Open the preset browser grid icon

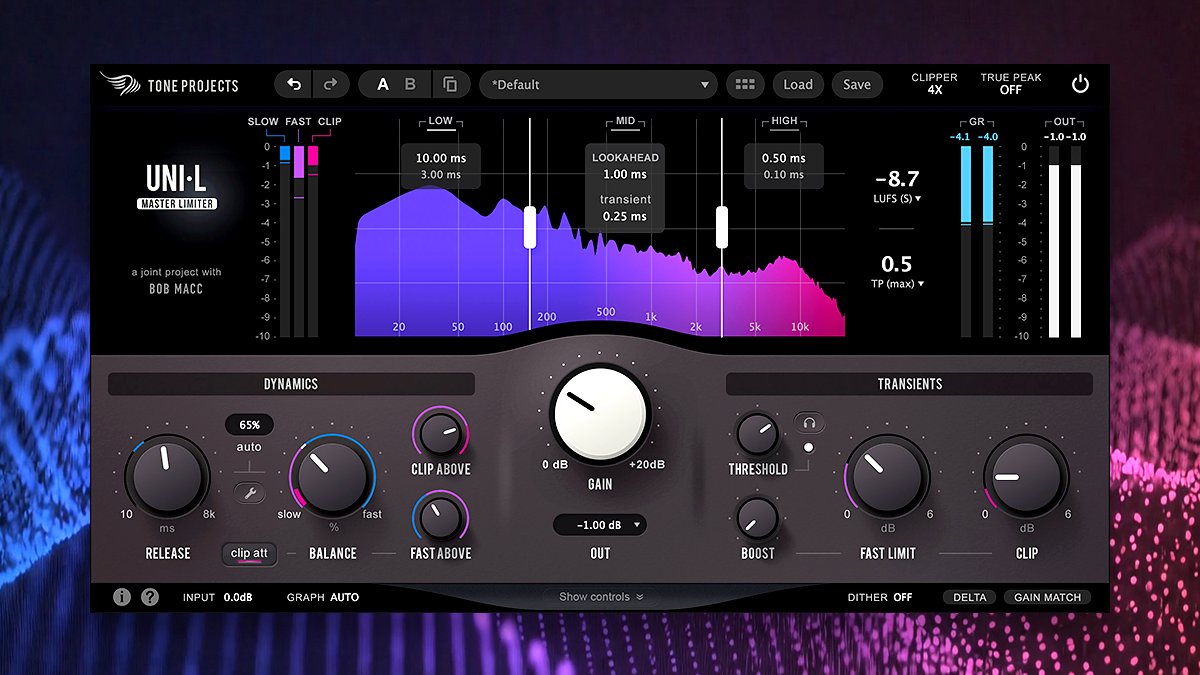click(x=745, y=85)
